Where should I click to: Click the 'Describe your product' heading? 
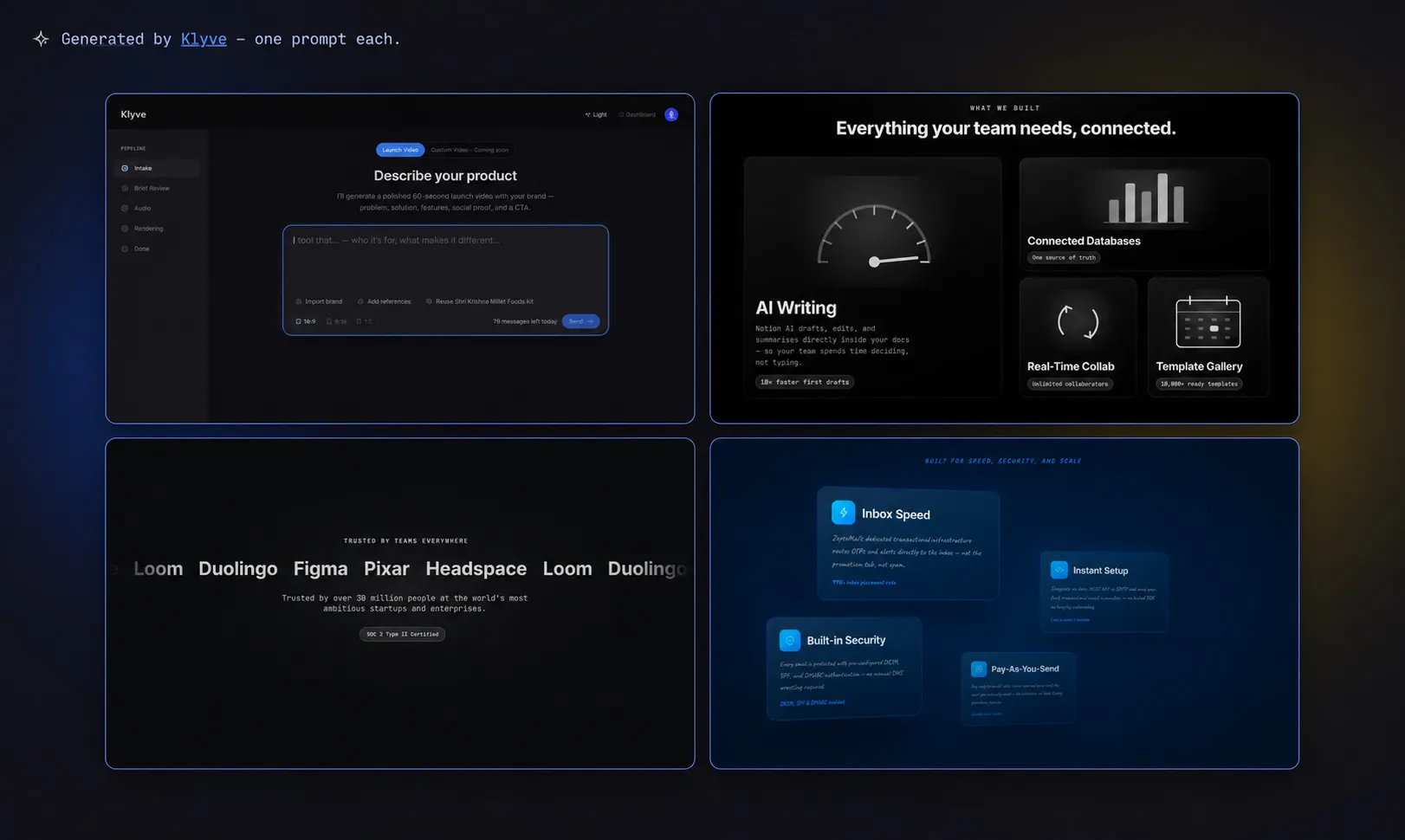click(445, 176)
